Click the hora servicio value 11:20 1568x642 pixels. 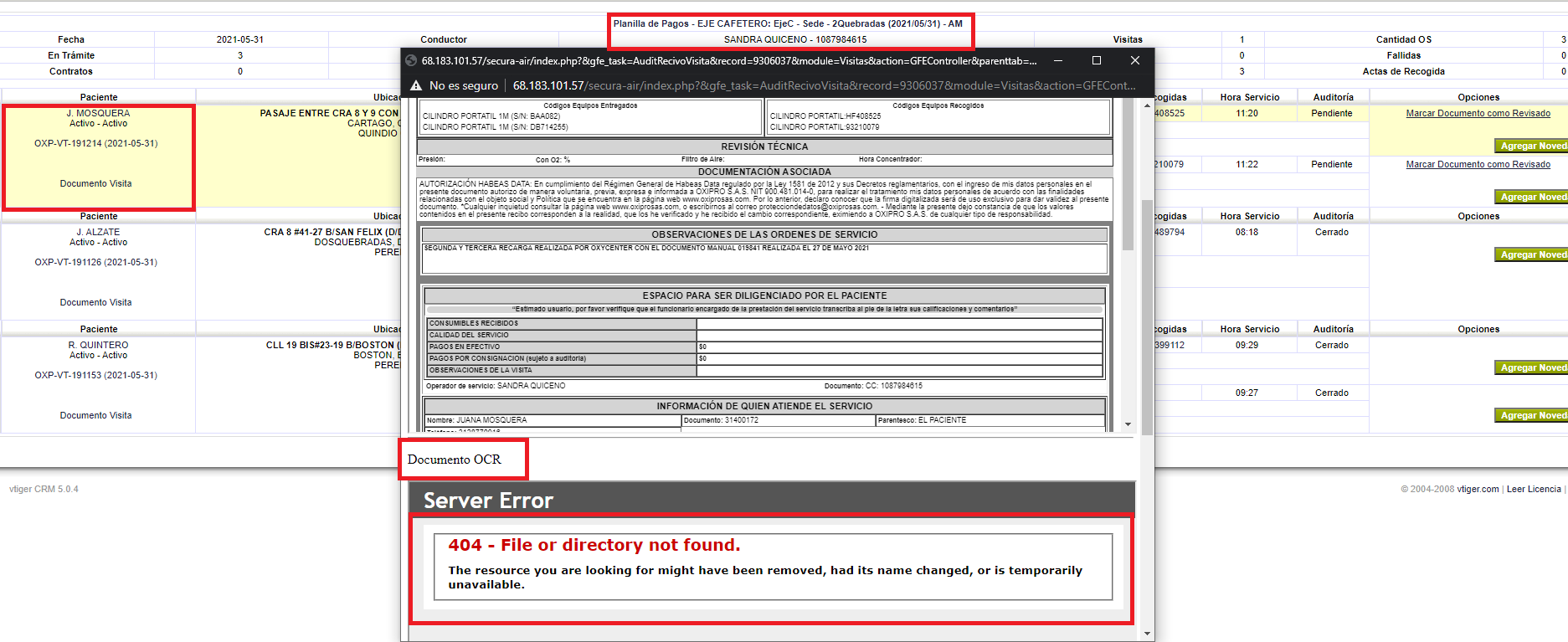[1247, 113]
